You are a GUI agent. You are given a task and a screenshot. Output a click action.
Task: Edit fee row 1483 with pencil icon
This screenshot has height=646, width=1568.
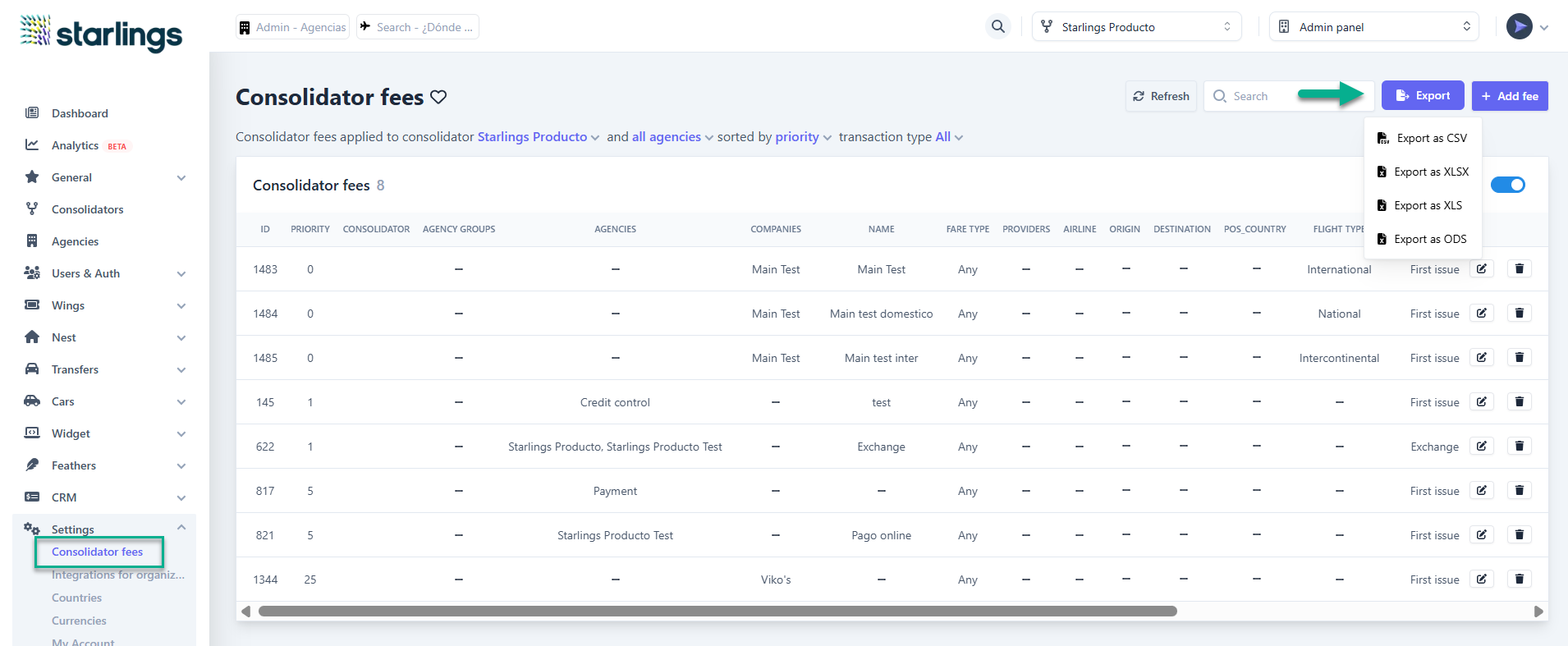tap(1481, 269)
